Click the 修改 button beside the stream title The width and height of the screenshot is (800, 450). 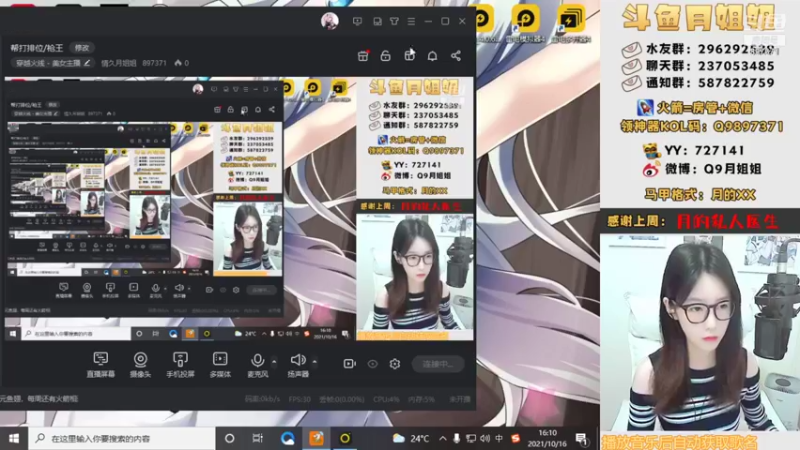tap(82, 48)
